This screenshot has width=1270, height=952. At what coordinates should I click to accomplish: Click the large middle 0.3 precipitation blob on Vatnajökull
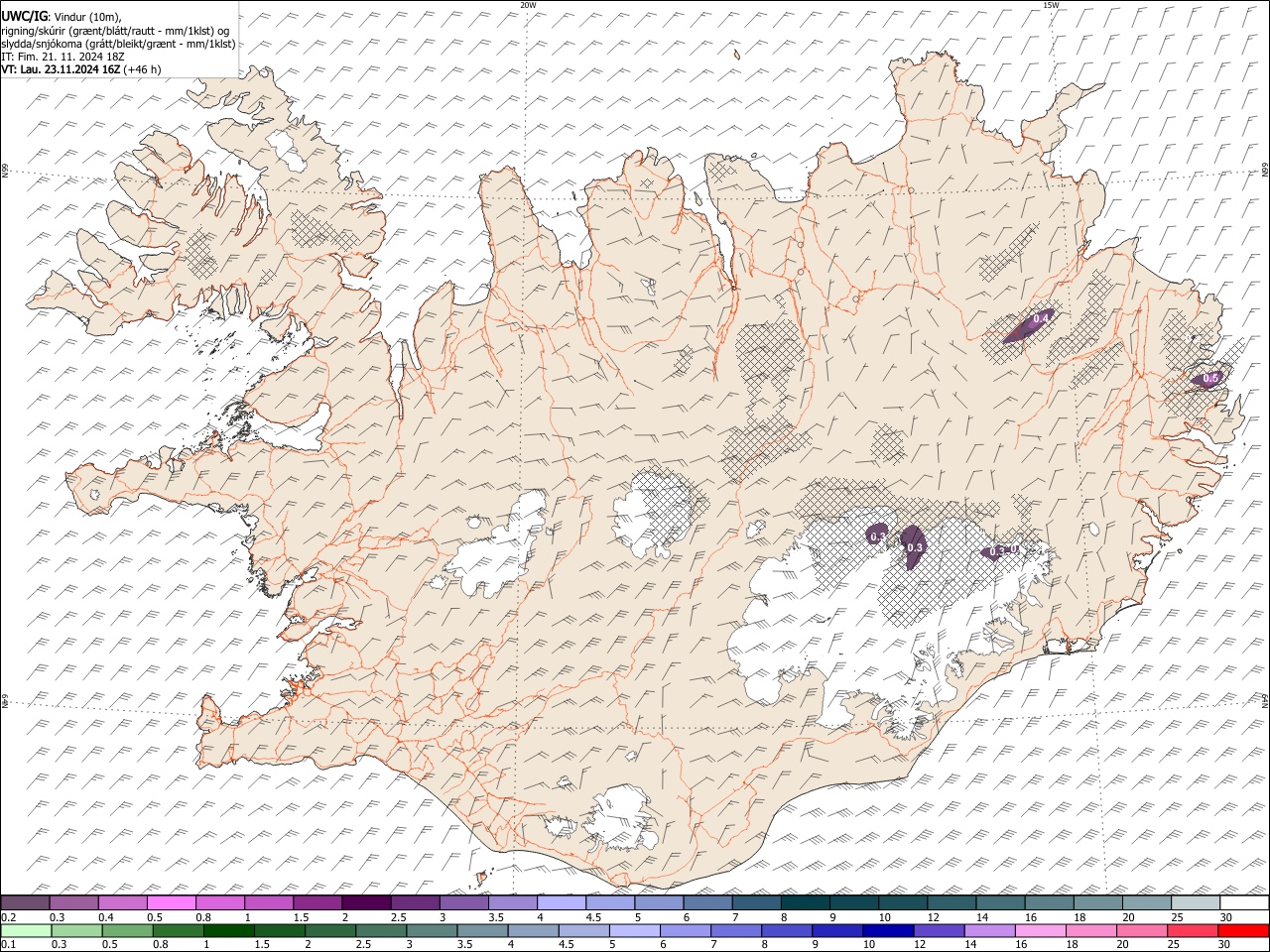coord(913,546)
